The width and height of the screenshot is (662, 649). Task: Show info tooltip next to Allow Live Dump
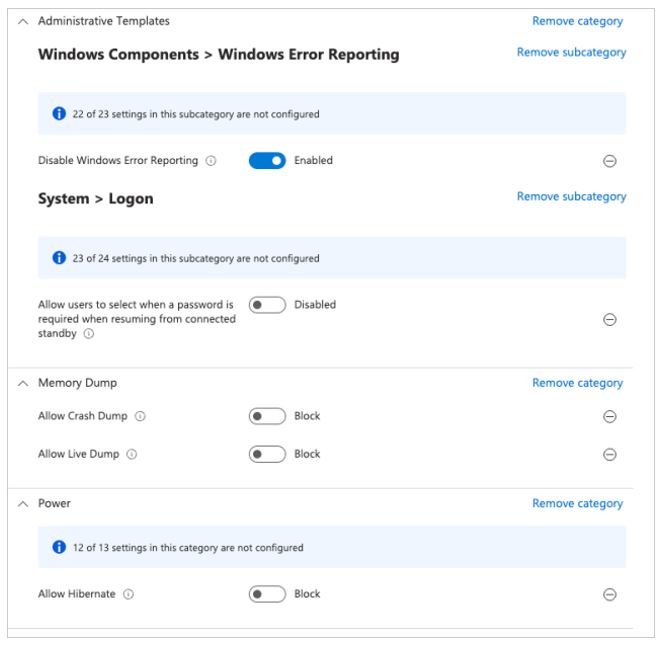[x=132, y=454]
